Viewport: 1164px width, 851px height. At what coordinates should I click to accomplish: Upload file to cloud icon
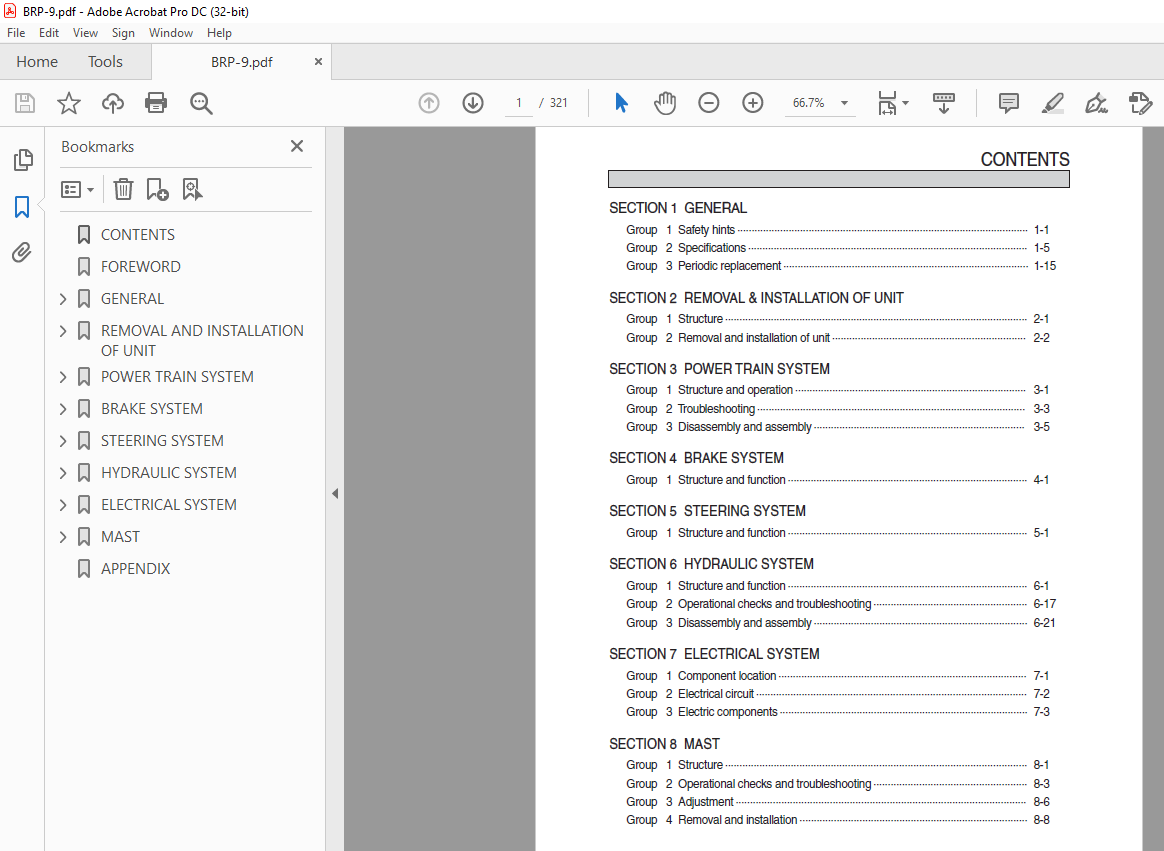(113, 103)
